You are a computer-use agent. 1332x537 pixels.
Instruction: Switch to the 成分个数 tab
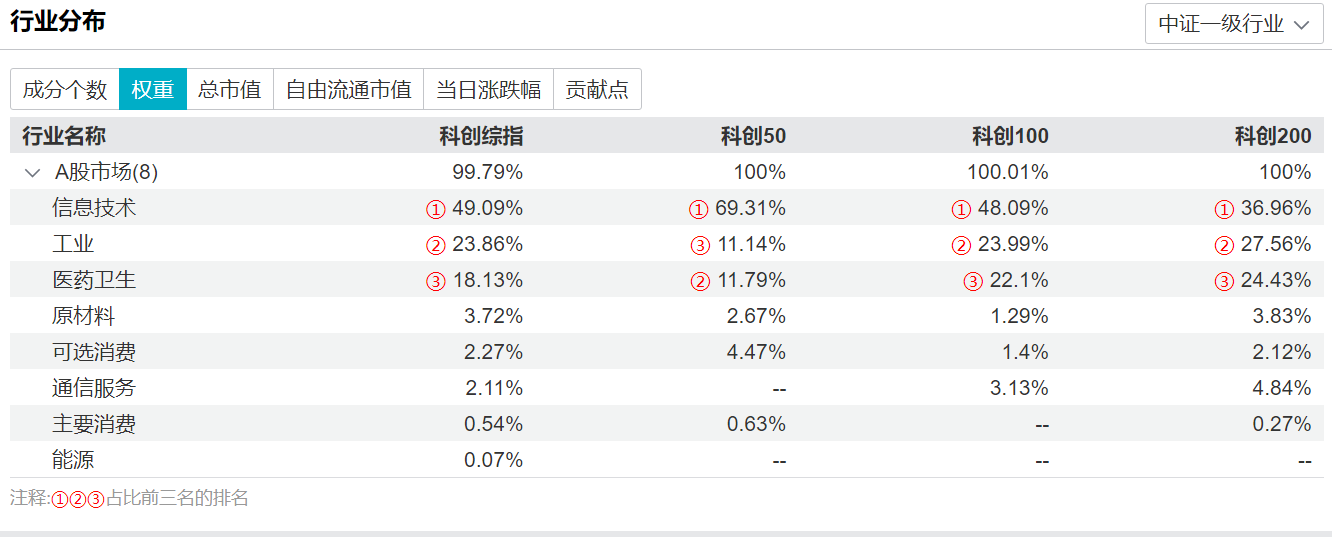coord(65,89)
